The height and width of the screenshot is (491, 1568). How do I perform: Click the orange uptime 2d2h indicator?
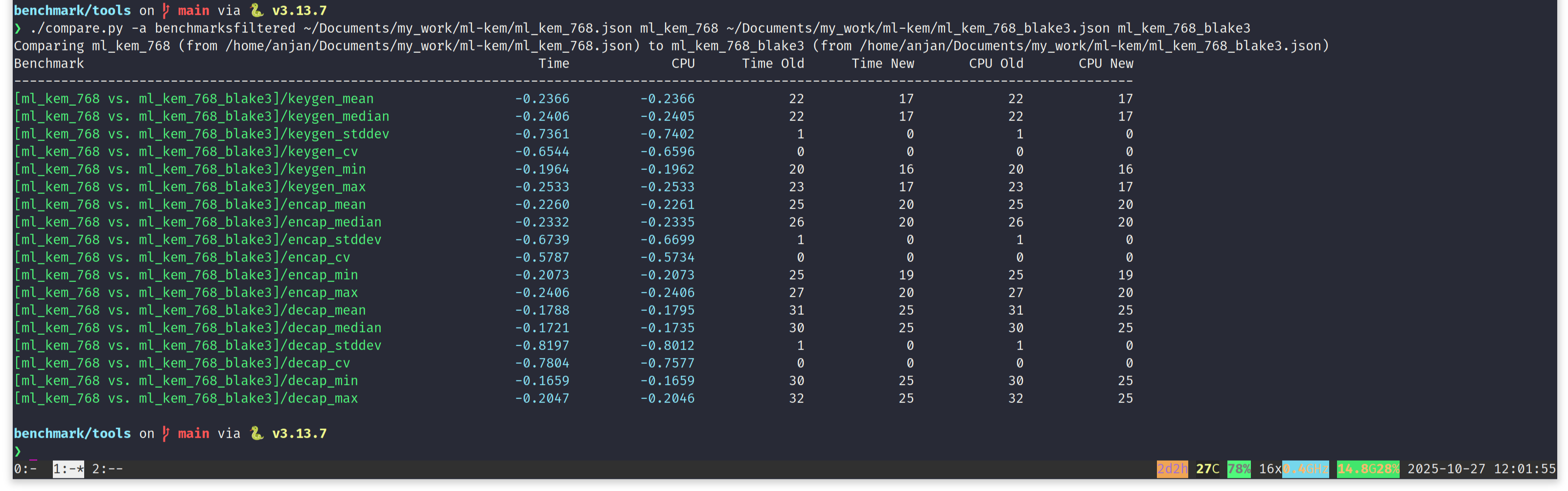pos(1172,468)
